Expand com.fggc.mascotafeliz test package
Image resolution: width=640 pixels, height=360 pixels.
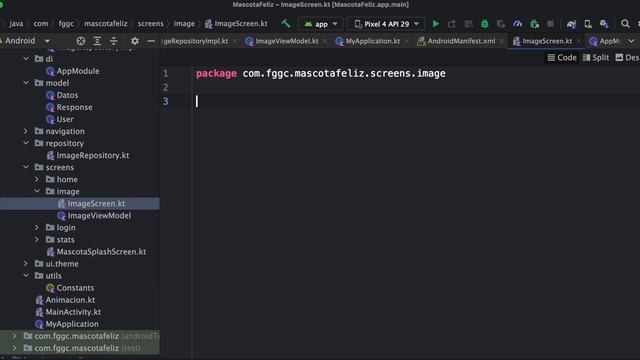(x=15, y=348)
